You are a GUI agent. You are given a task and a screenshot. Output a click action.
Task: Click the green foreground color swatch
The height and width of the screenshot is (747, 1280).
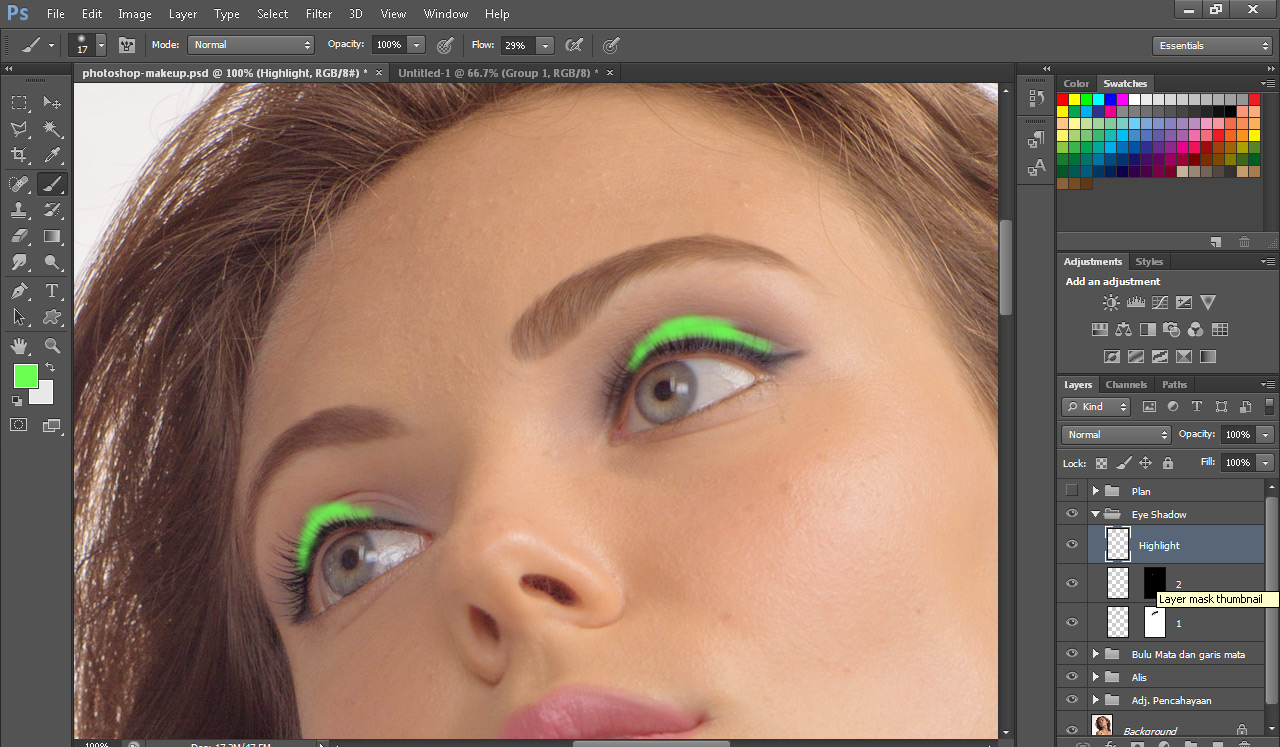[25, 376]
